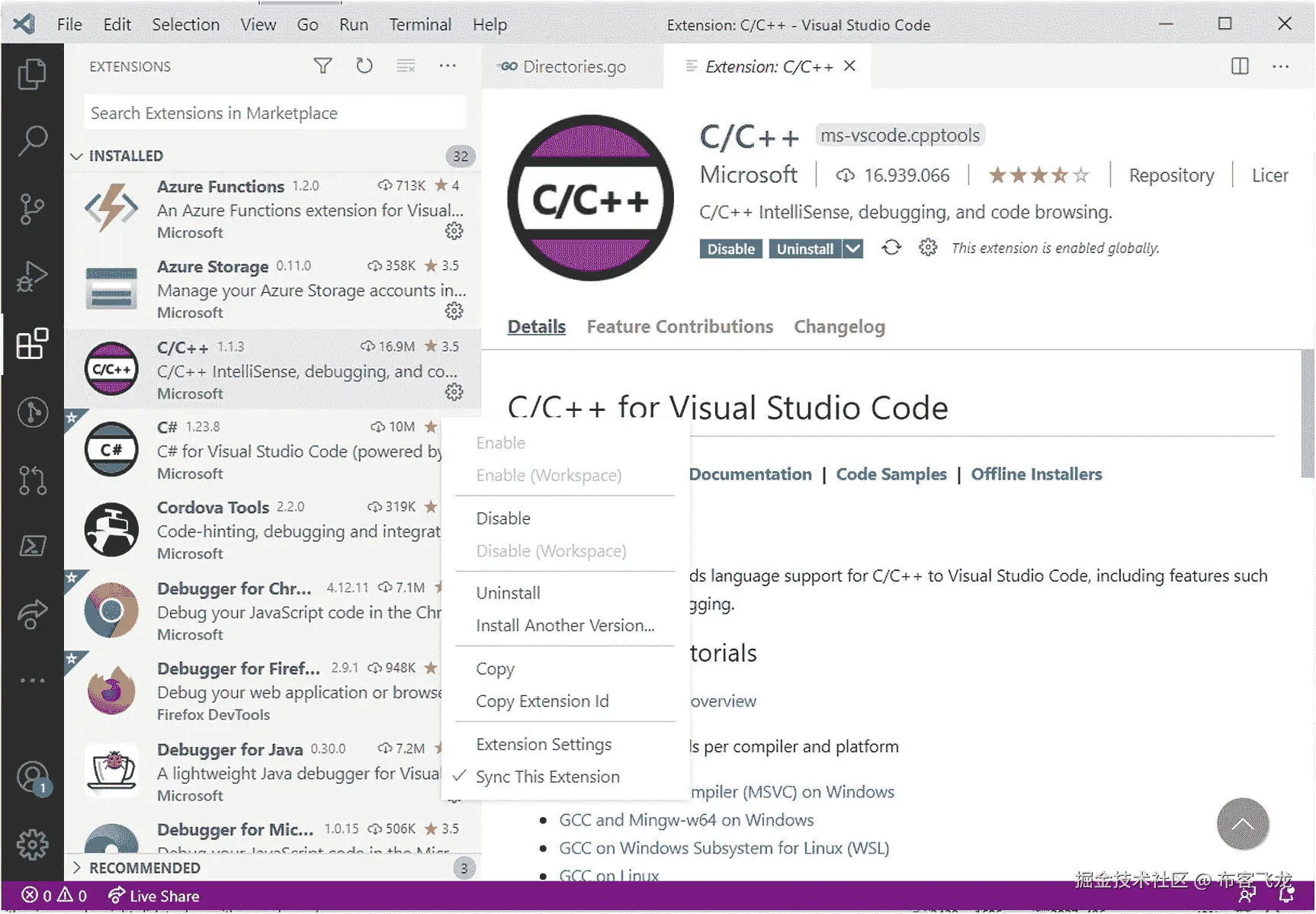Show errors and warnings in status bar

54,896
